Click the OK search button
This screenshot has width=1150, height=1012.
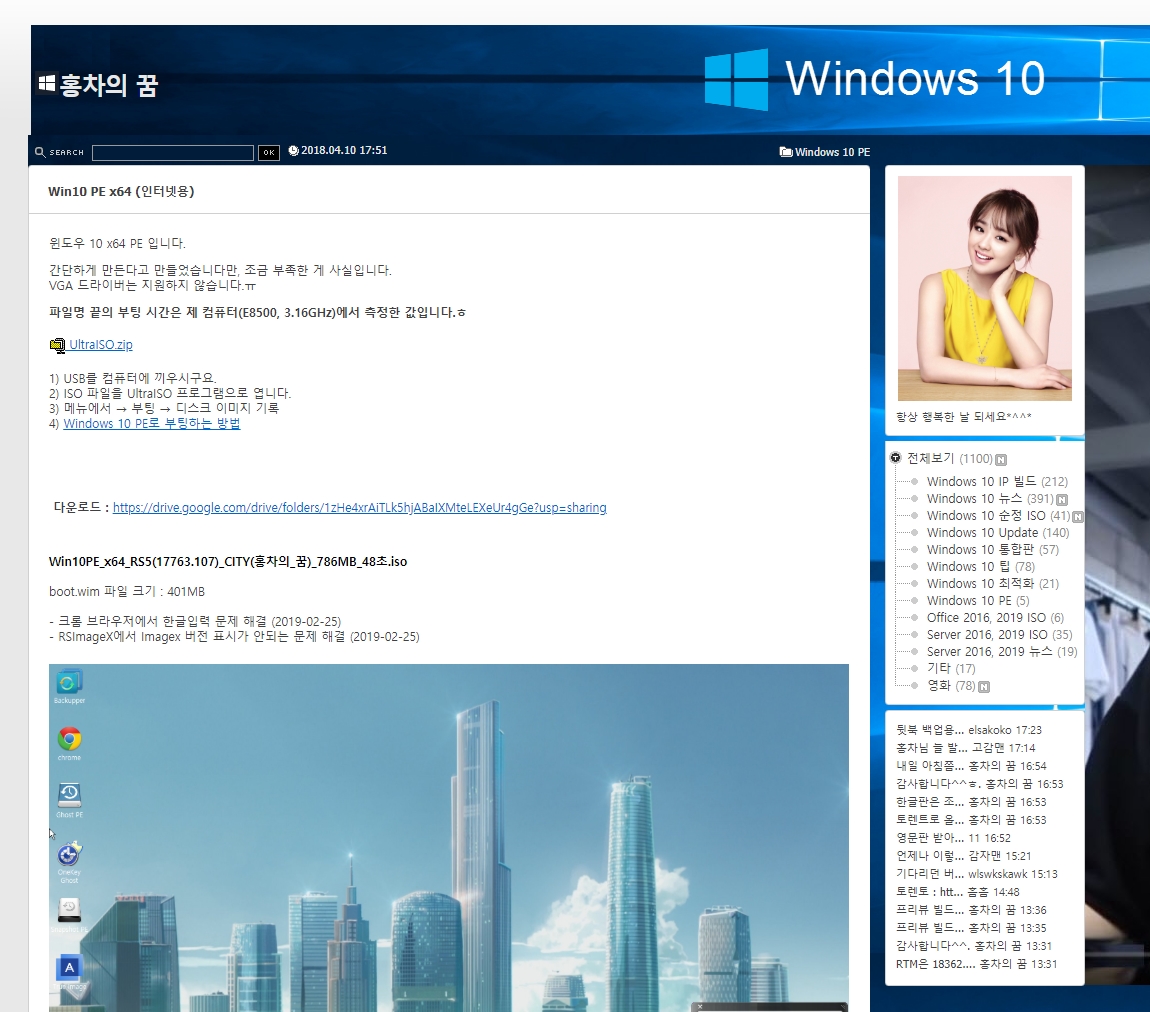point(268,153)
